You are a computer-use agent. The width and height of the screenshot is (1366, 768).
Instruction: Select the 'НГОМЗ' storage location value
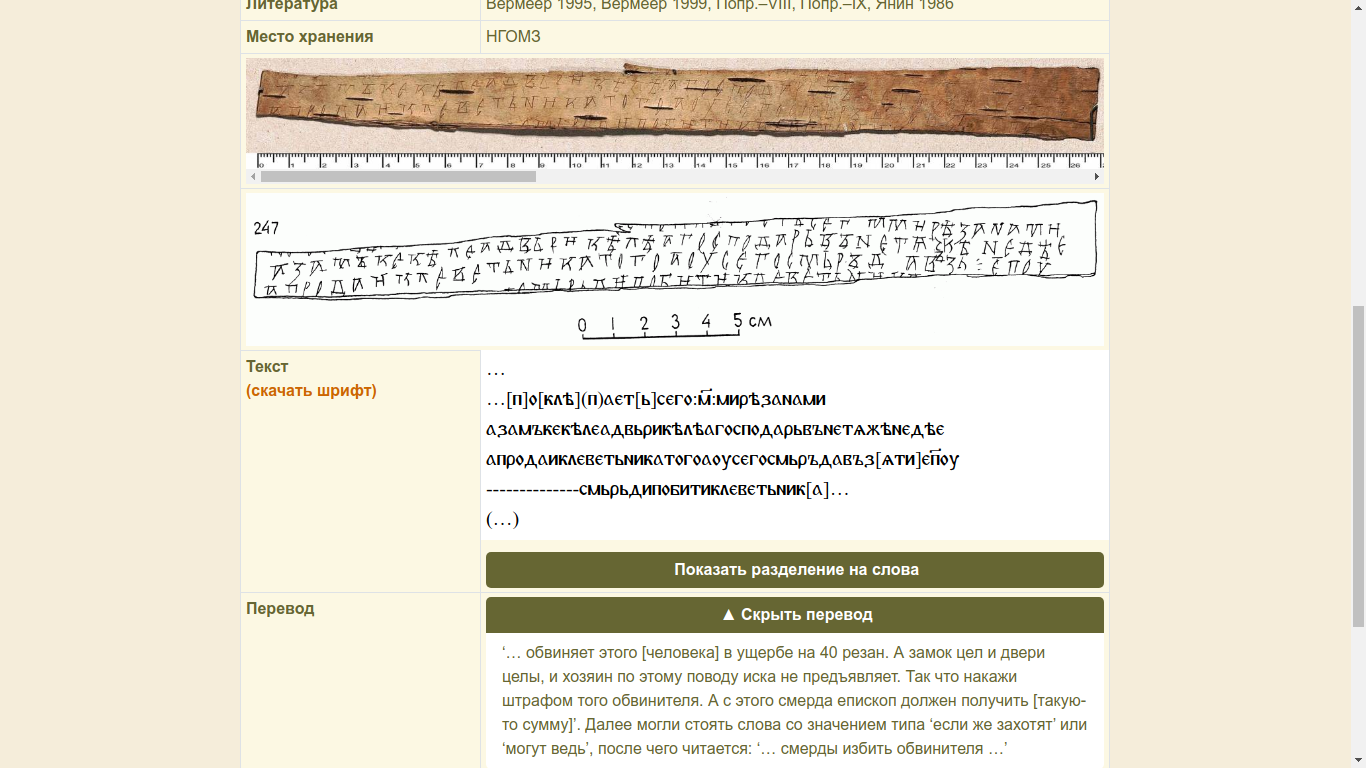pos(513,37)
